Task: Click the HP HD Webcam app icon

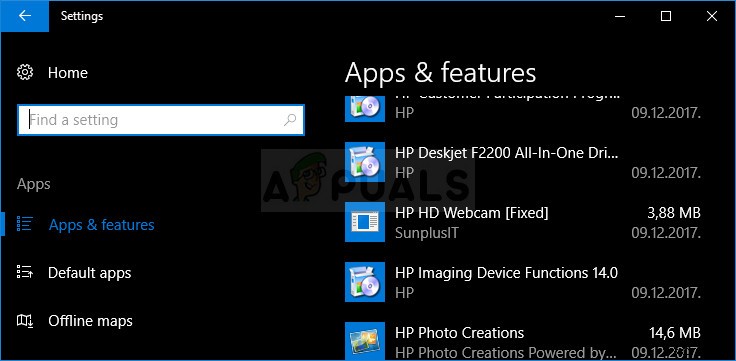Action: (x=365, y=222)
